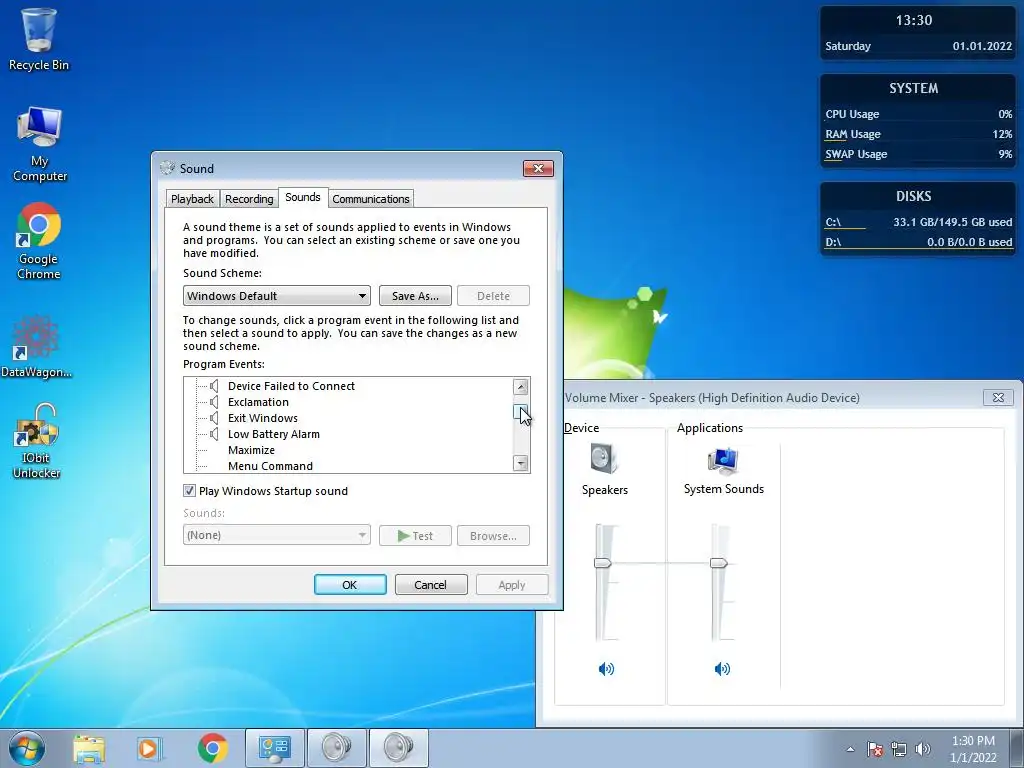This screenshot has height=768, width=1024.
Task: Click the Browse... button
Action: click(493, 536)
